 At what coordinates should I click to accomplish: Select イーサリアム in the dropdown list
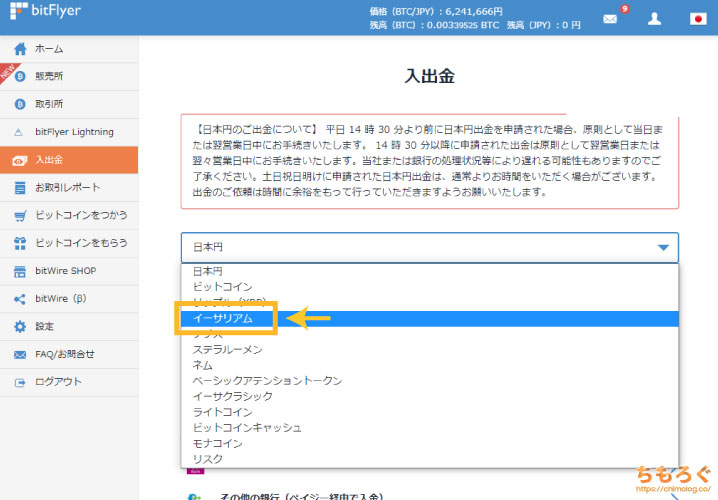click(430, 318)
